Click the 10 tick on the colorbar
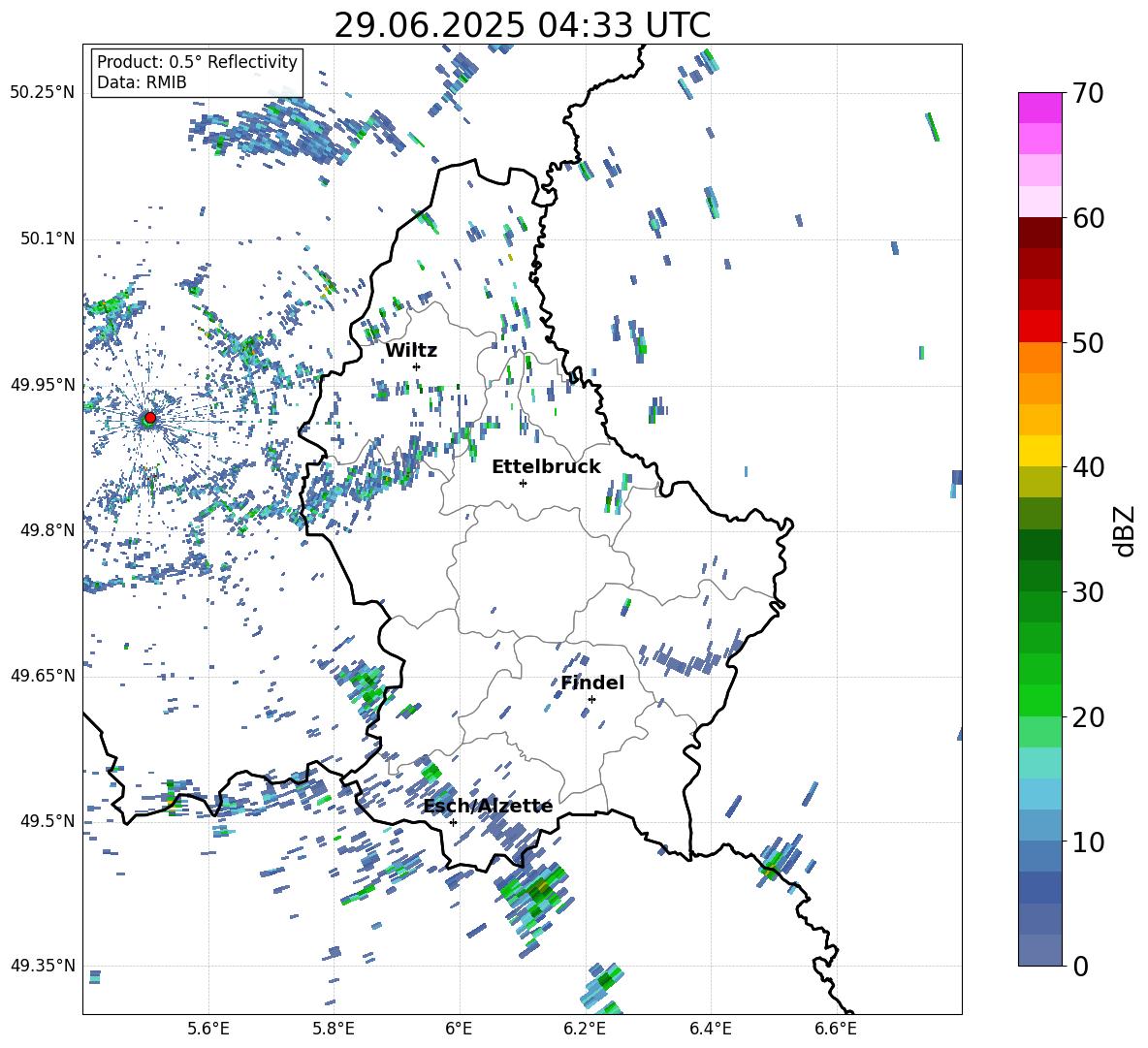This screenshot has height=1048, width=1148. tap(1087, 842)
